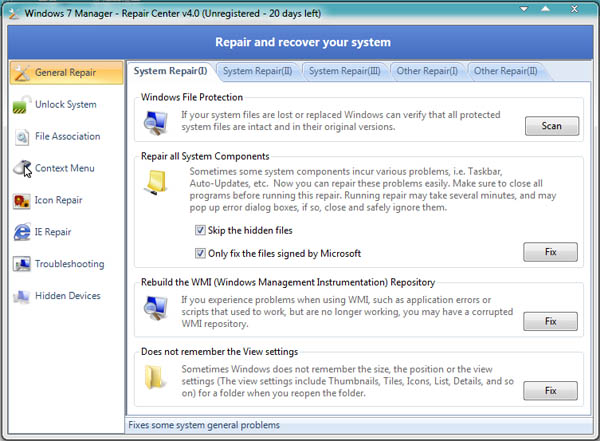
Task: Click the title bar up-arrow button
Action: point(546,9)
